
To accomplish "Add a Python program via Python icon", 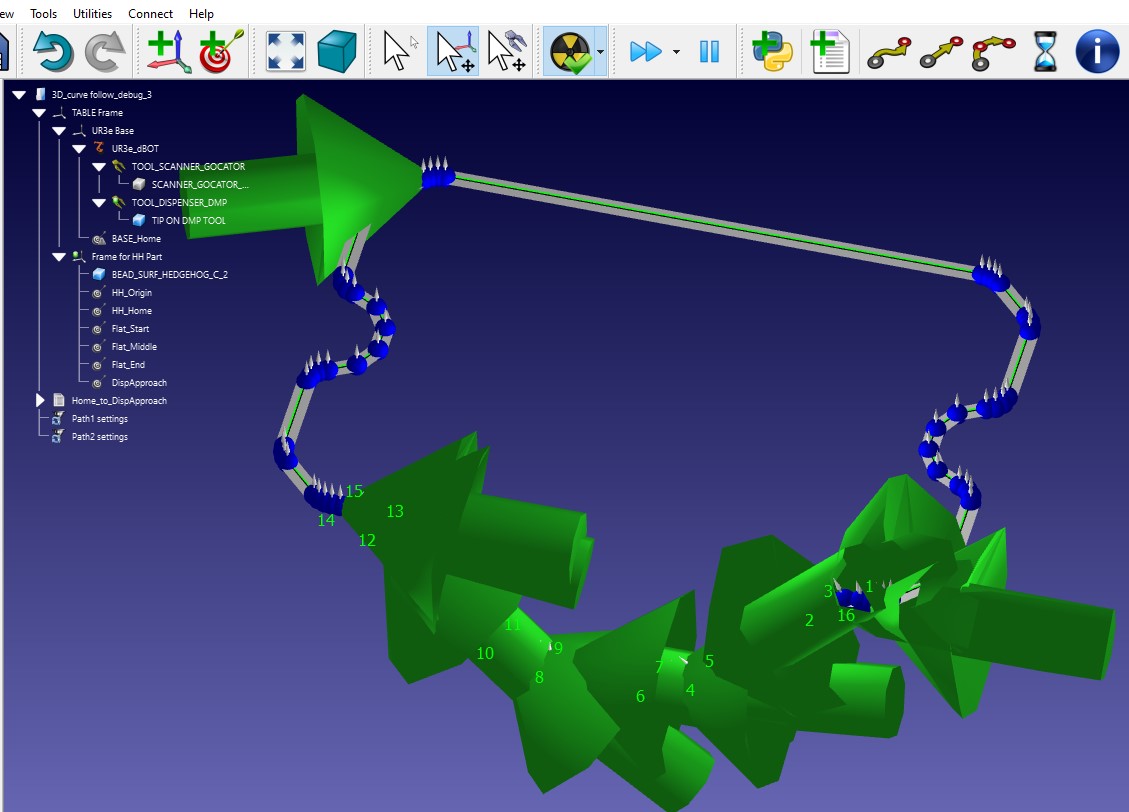I will (772, 51).
